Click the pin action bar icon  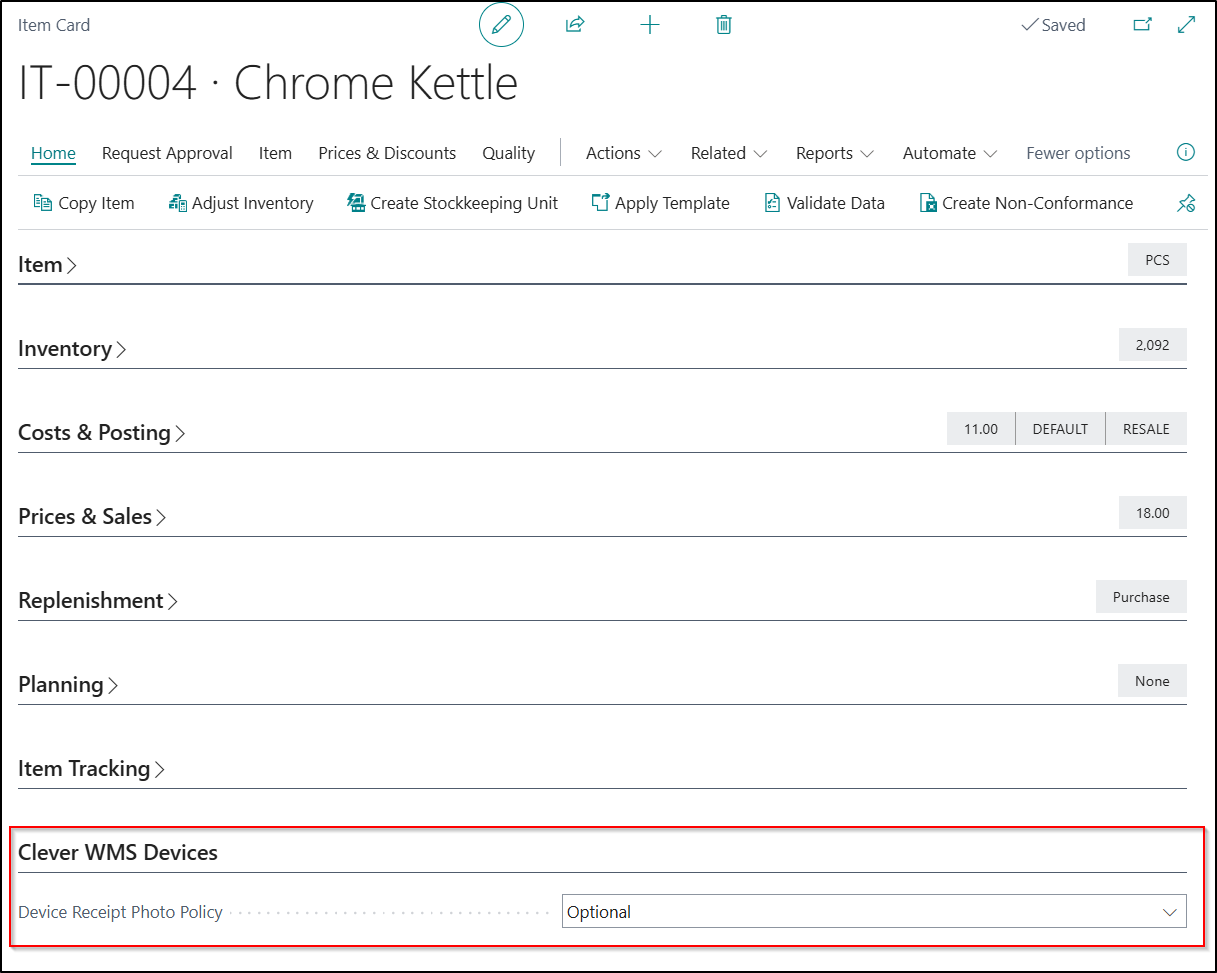[x=1185, y=204]
